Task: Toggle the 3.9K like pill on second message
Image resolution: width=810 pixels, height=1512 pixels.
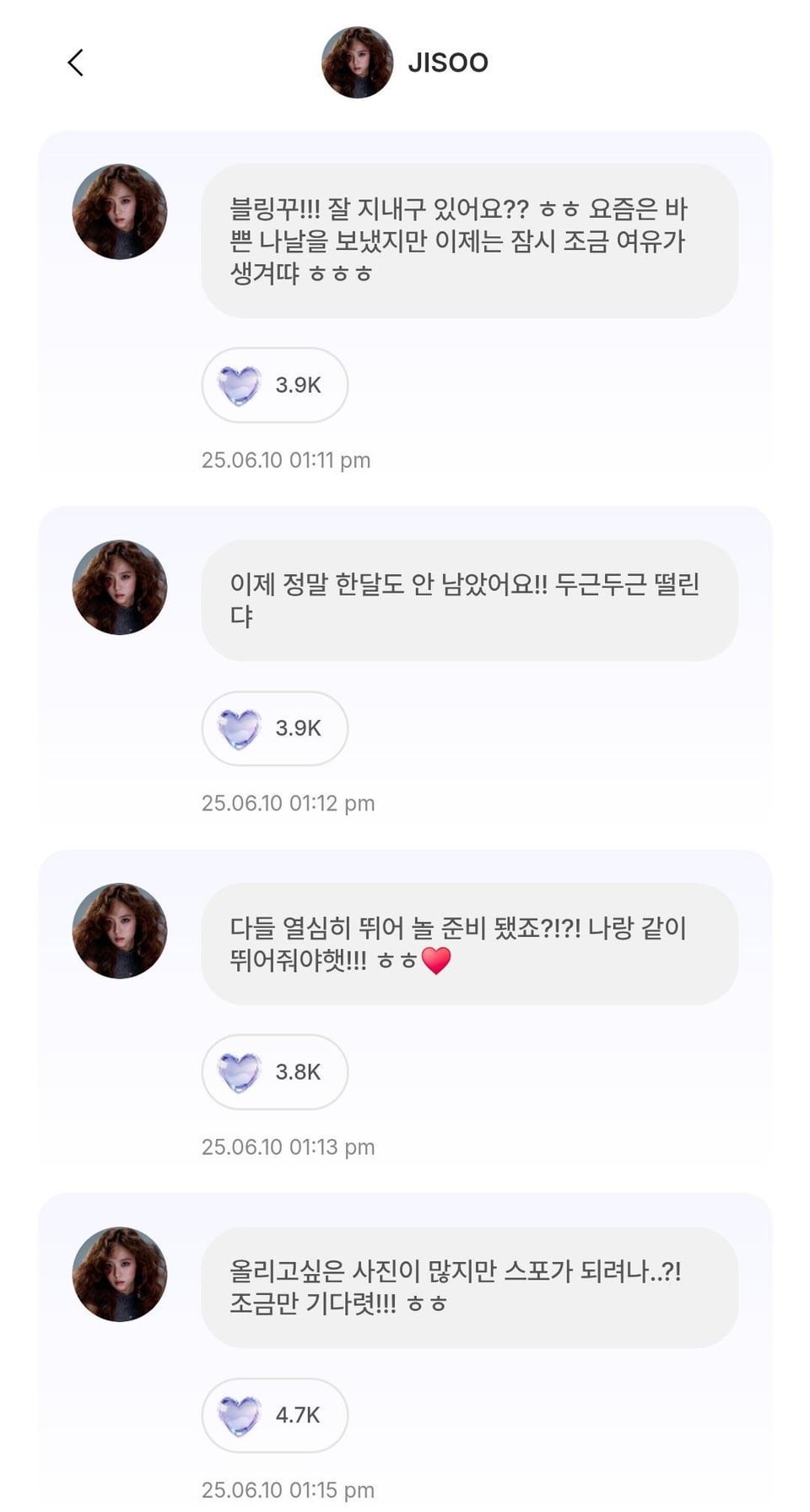Action: [275, 729]
